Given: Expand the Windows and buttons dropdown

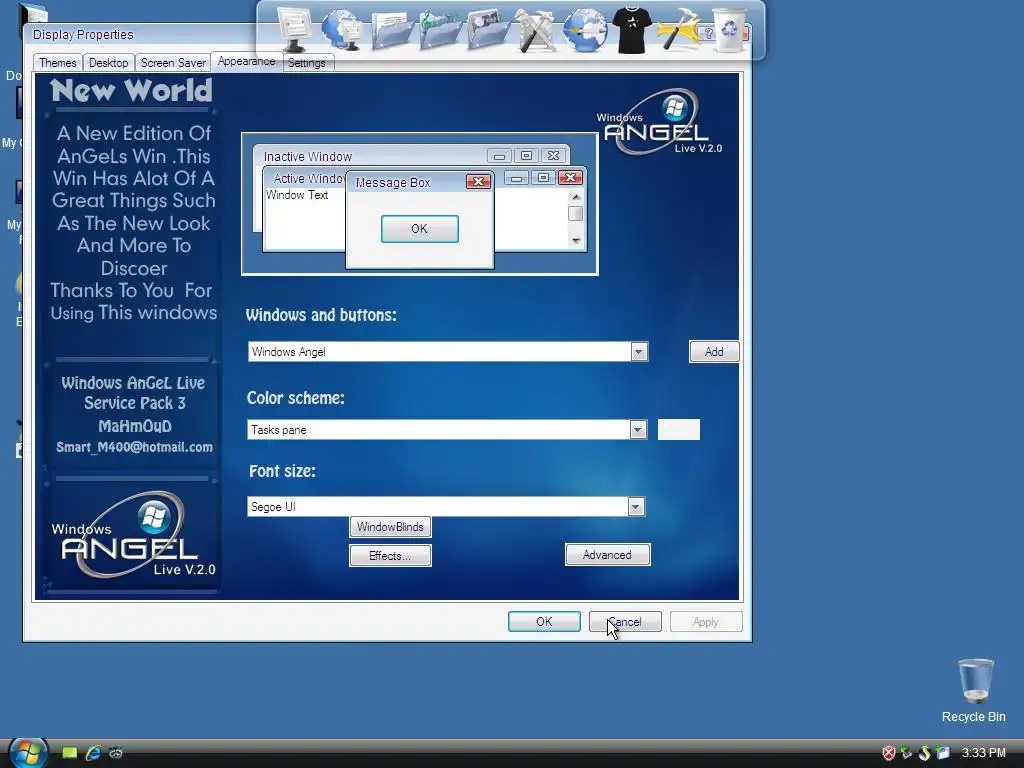Looking at the screenshot, I should [x=639, y=352].
